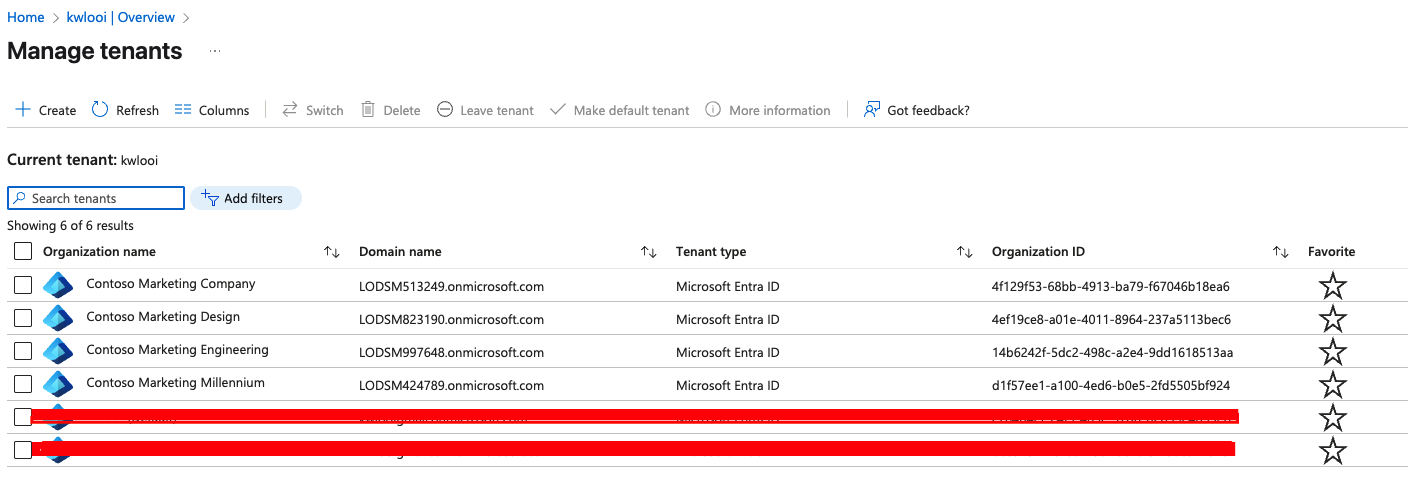Open the Columns chooser
This screenshot has height=487, width=1408.
point(212,110)
